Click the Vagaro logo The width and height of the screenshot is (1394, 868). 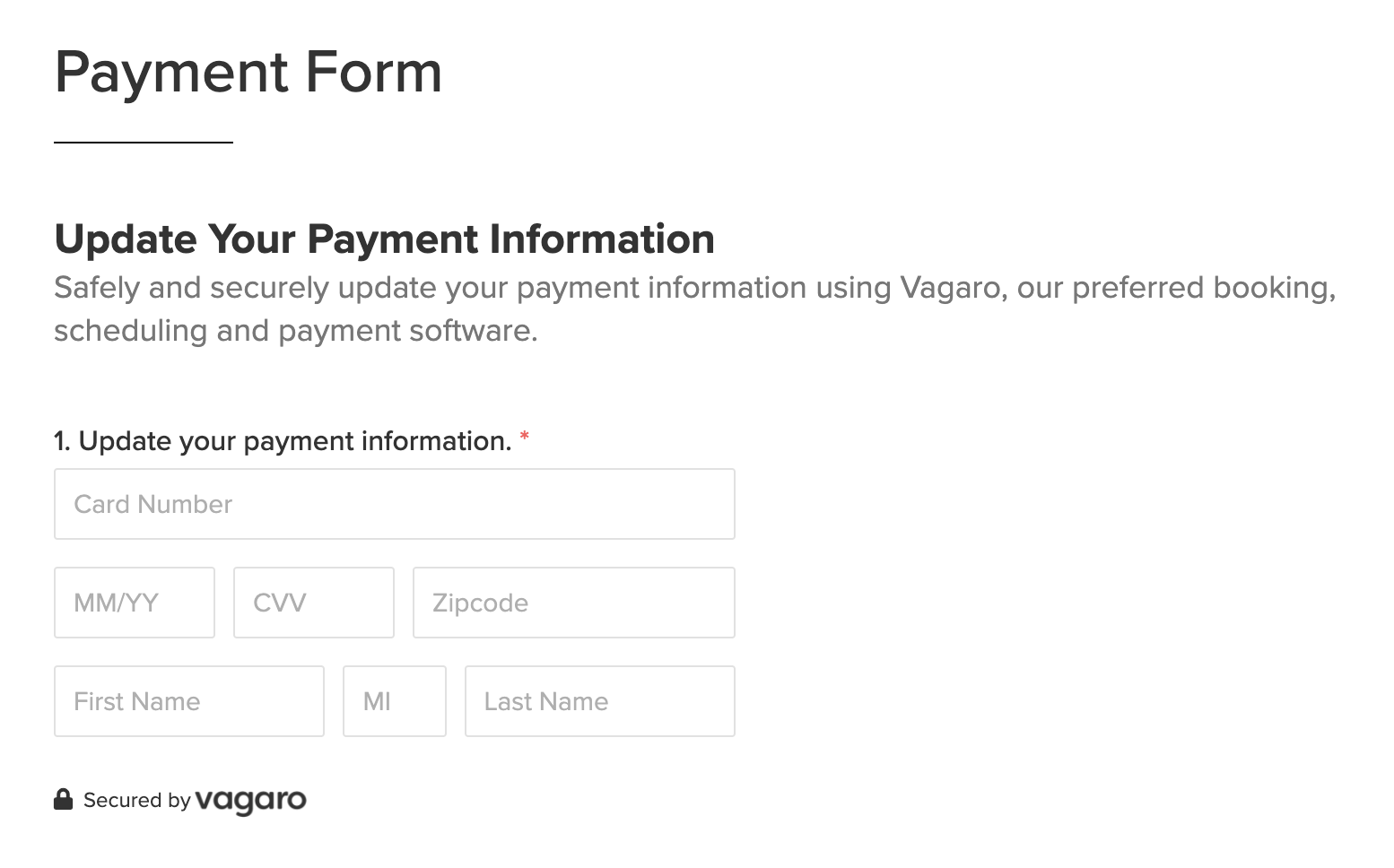pos(250,800)
